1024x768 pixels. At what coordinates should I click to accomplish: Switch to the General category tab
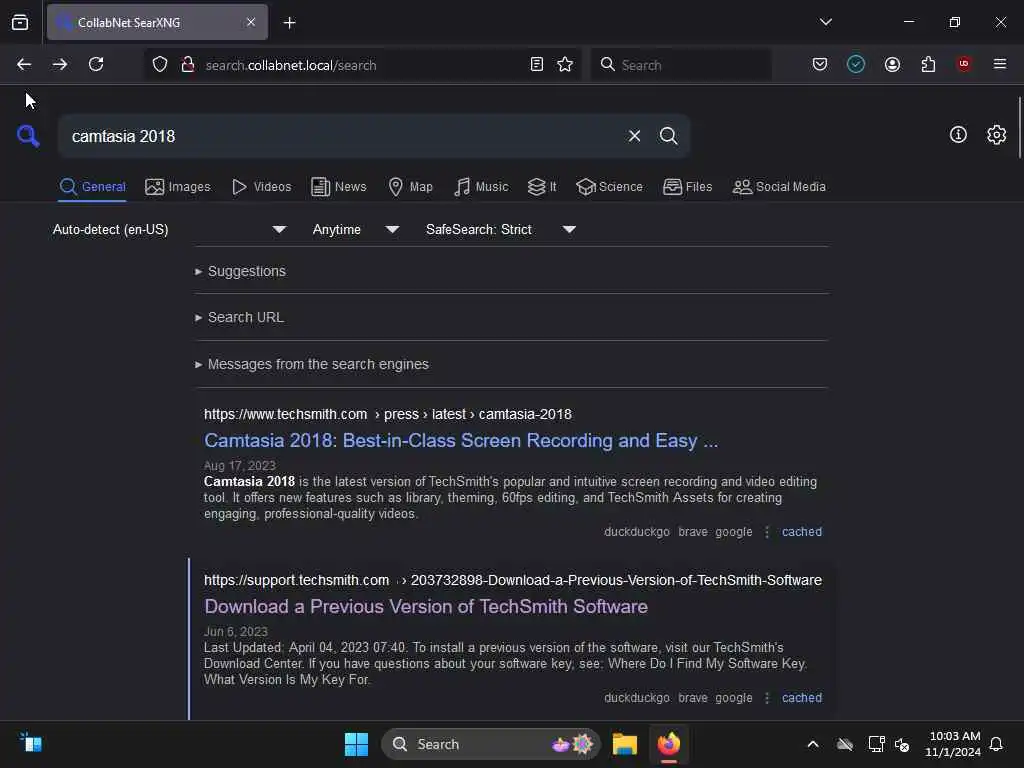click(92, 187)
